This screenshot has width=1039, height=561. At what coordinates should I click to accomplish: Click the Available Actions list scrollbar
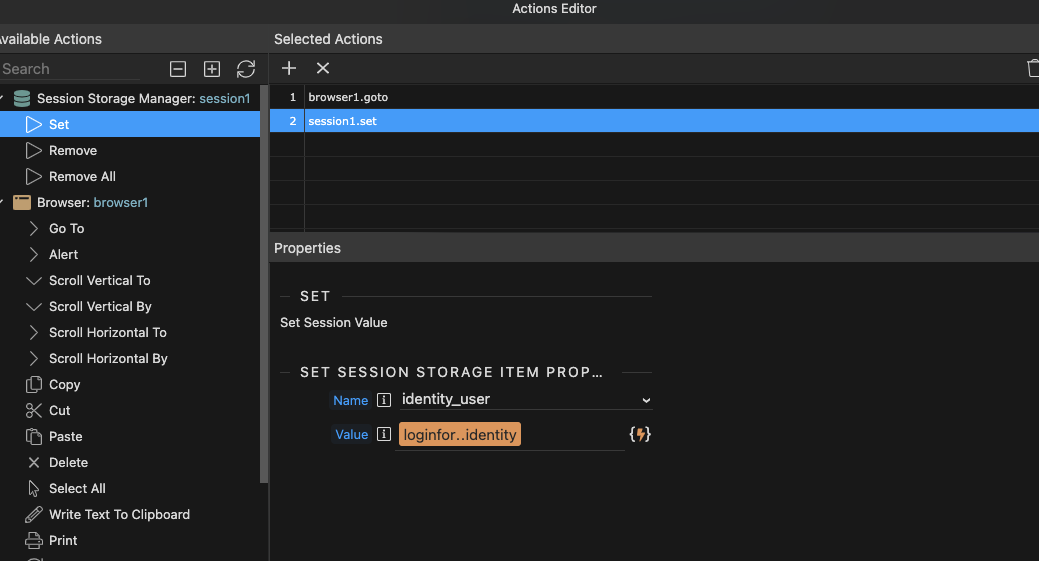(x=264, y=285)
